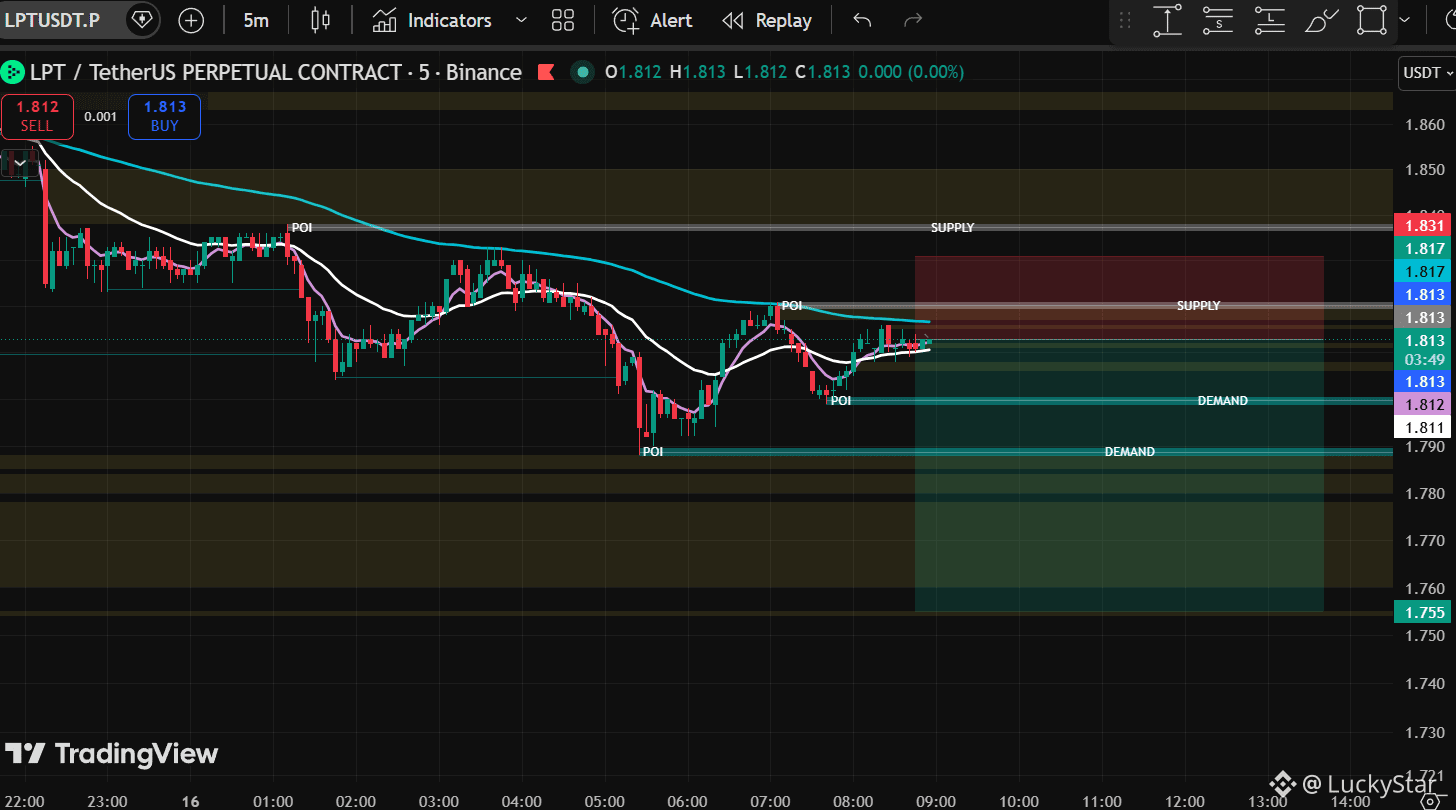
Task: Open the TradingView logo link
Action: (111, 754)
